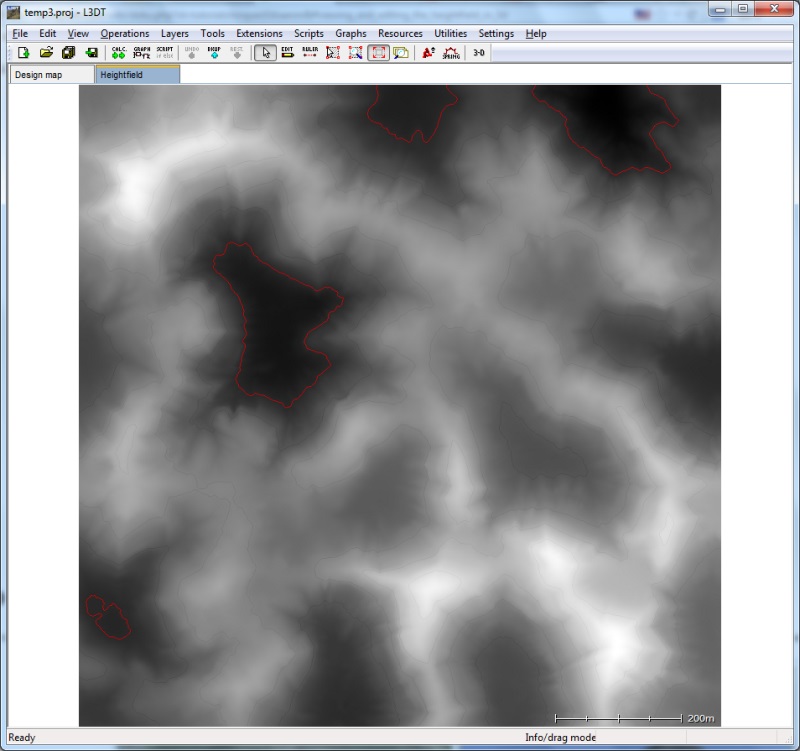800x751 pixels.
Task: Toggle the red highlighted zoom-fit button
Action: (x=379, y=53)
